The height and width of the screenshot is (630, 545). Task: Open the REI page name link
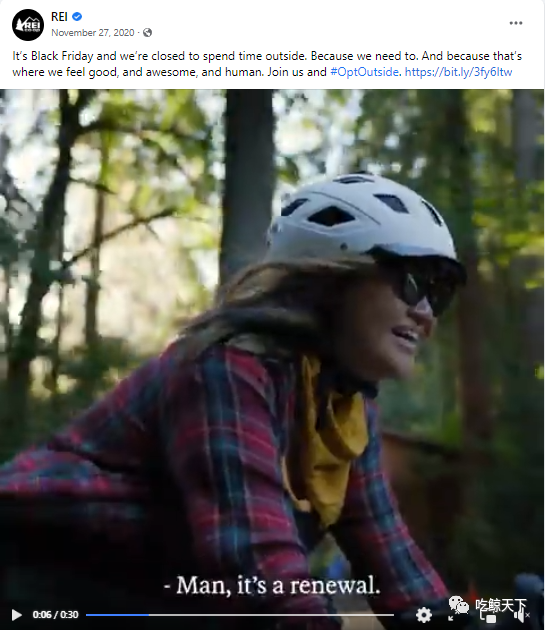(59, 16)
